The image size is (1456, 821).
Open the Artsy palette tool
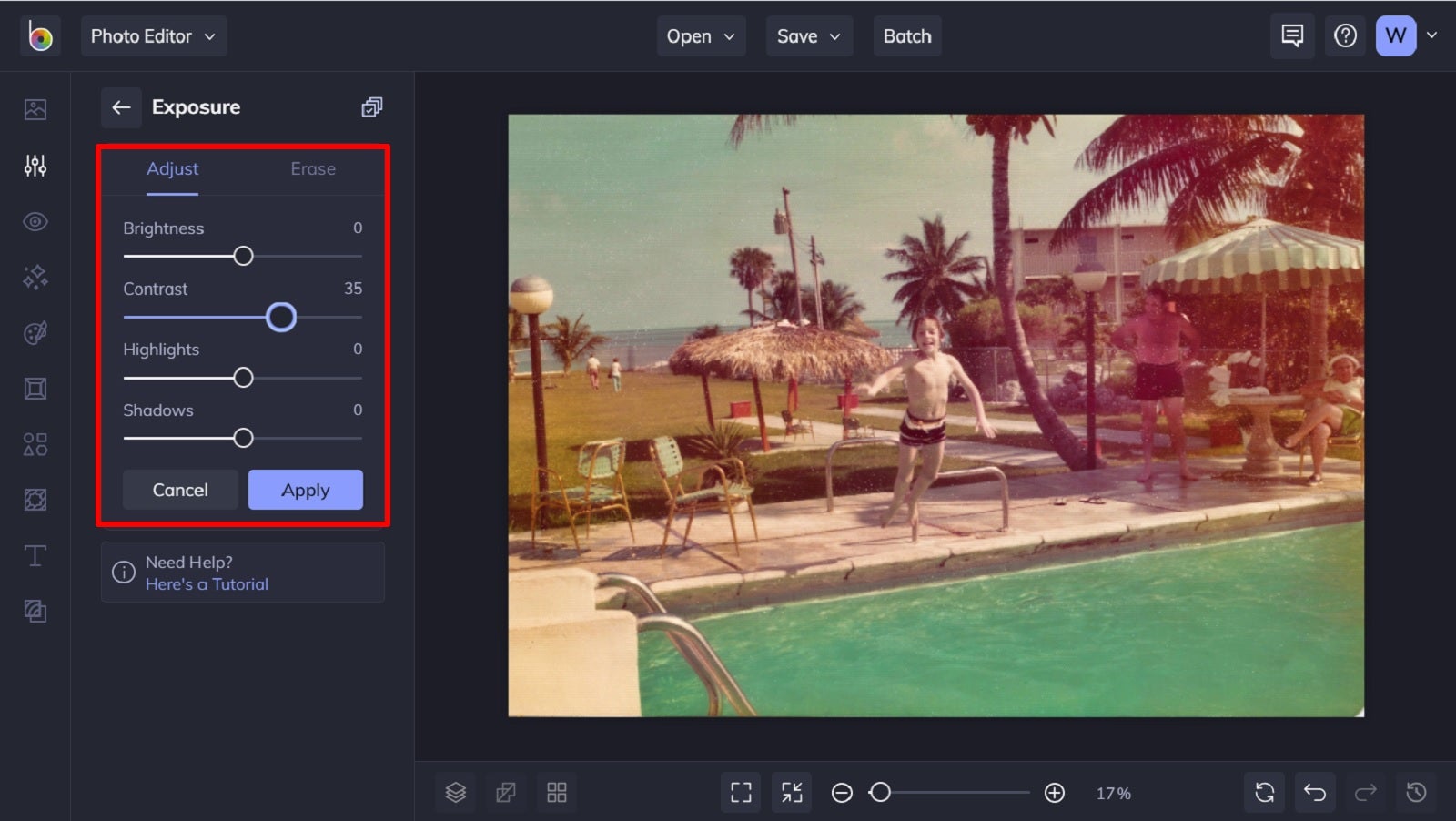tap(35, 332)
